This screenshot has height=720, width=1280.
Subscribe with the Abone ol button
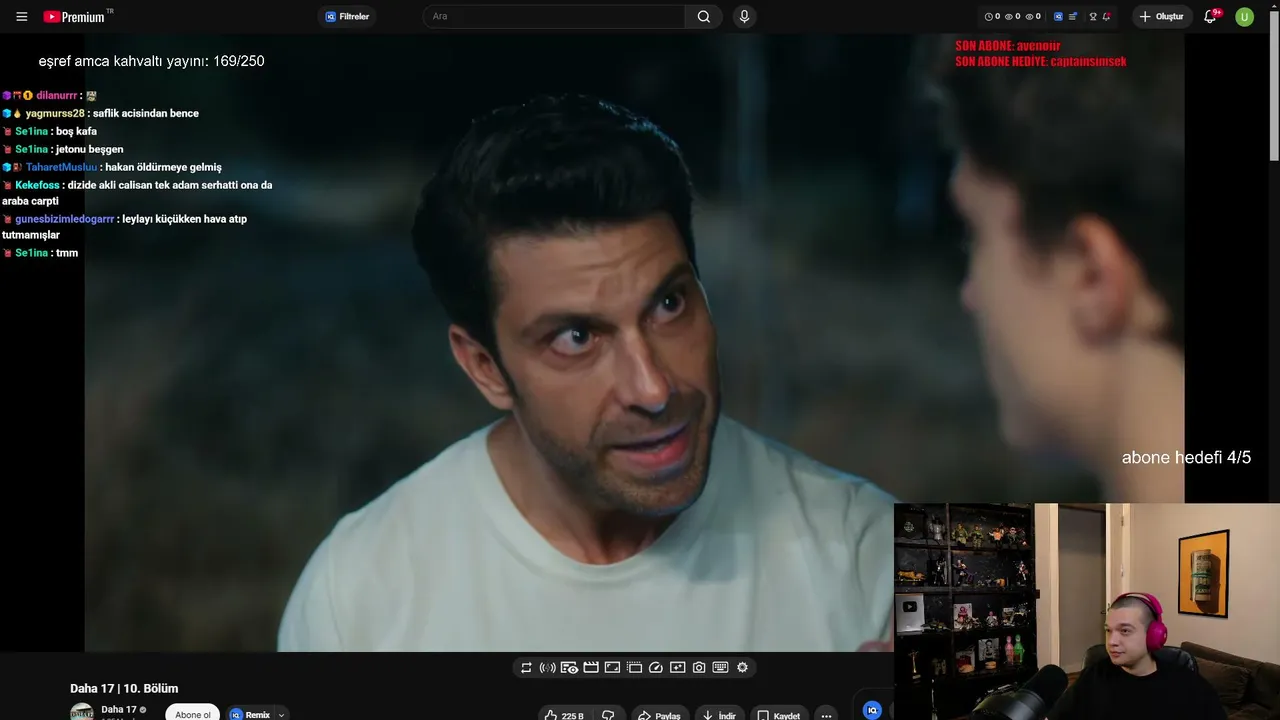coord(193,714)
